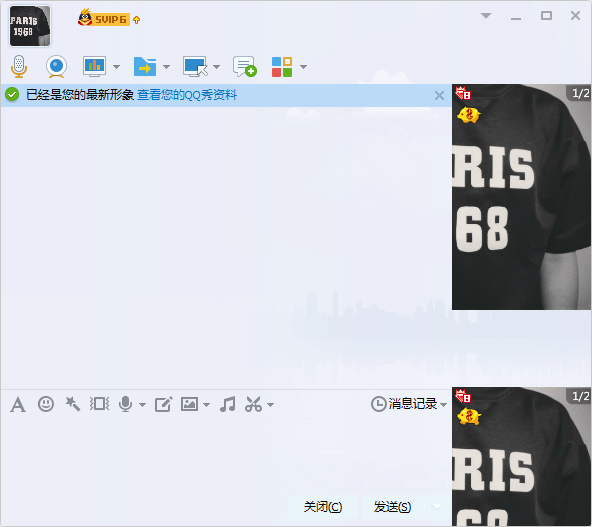Expand the file transfer options arrow
The image size is (592, 527).
[x=166, y=67]
